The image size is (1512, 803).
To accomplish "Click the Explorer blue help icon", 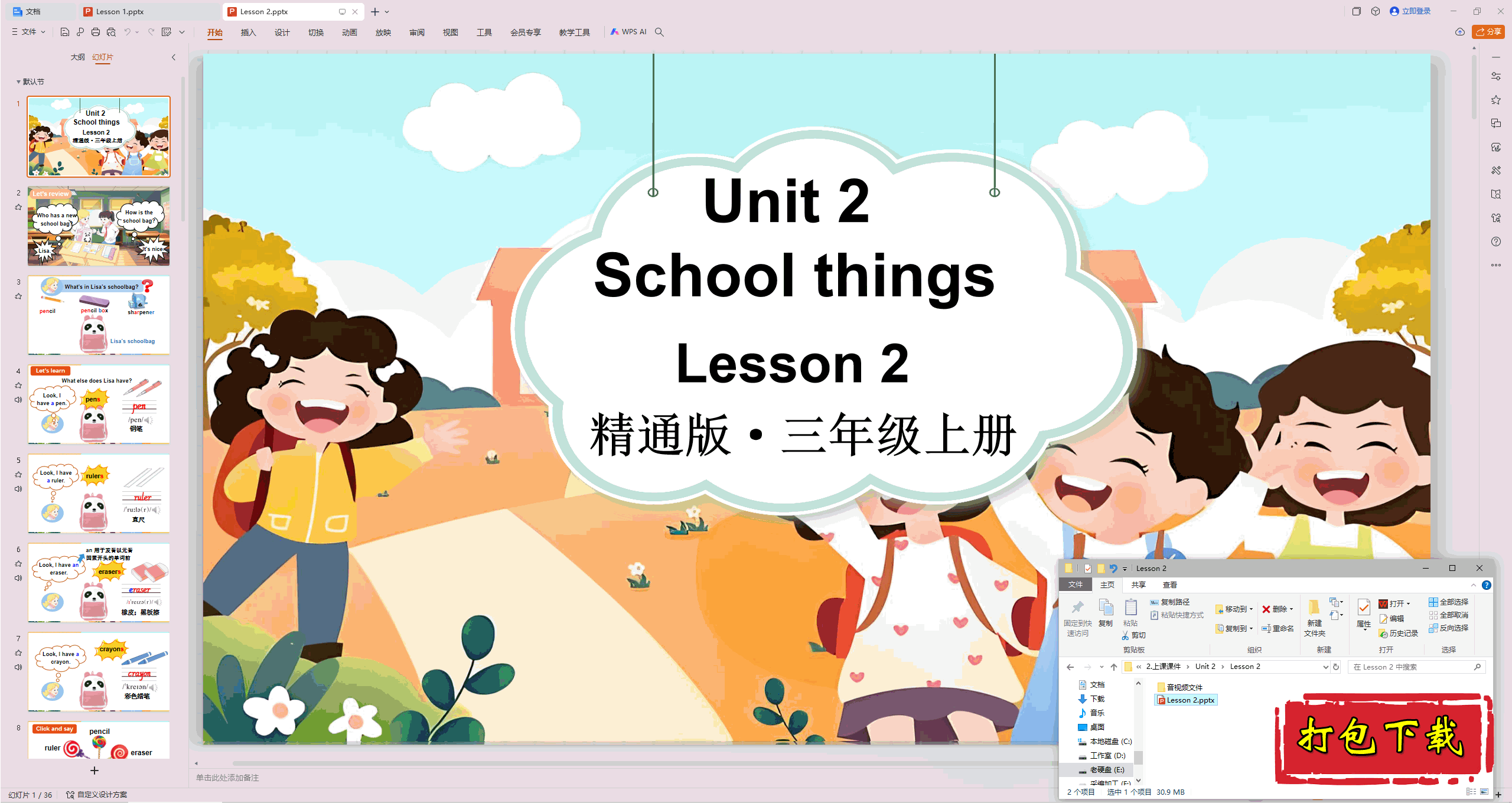I will 1487,585.
